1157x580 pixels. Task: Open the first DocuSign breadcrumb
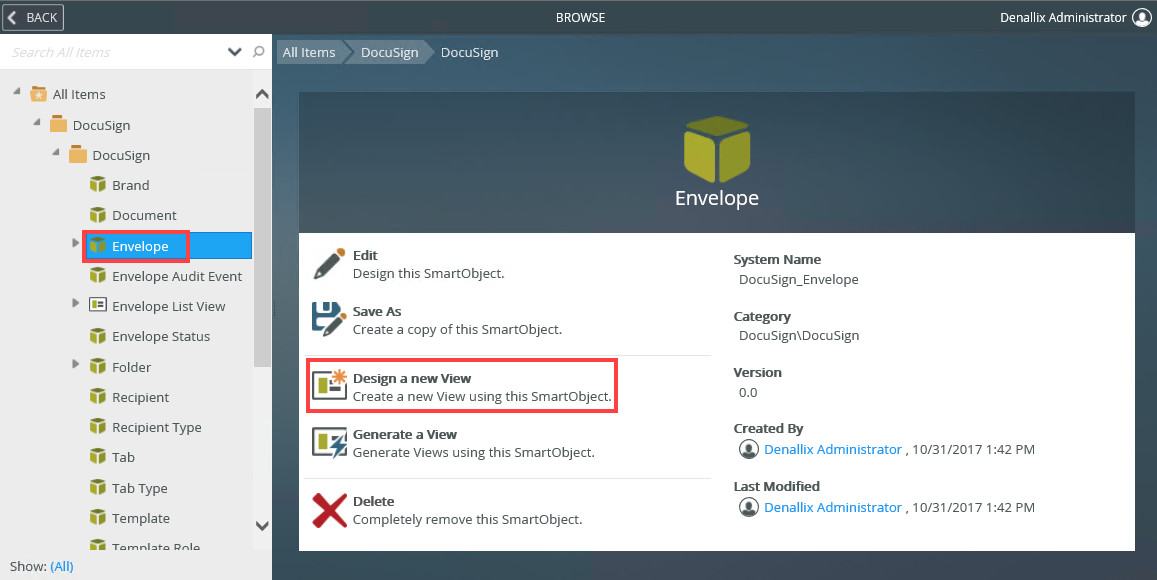[389, 52]
